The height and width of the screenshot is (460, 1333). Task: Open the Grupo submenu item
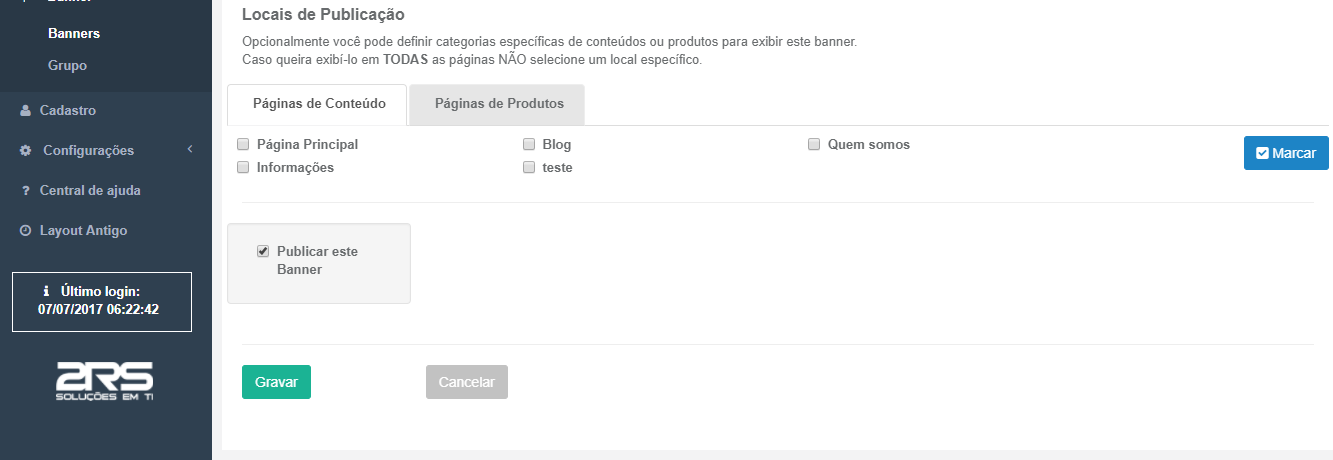[x=67, y=65]
